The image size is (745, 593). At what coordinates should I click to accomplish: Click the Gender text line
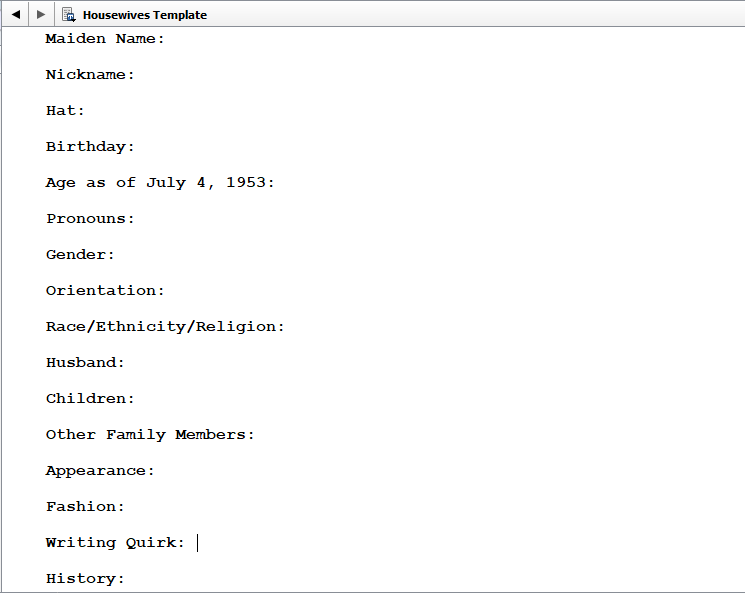[80, 255]
